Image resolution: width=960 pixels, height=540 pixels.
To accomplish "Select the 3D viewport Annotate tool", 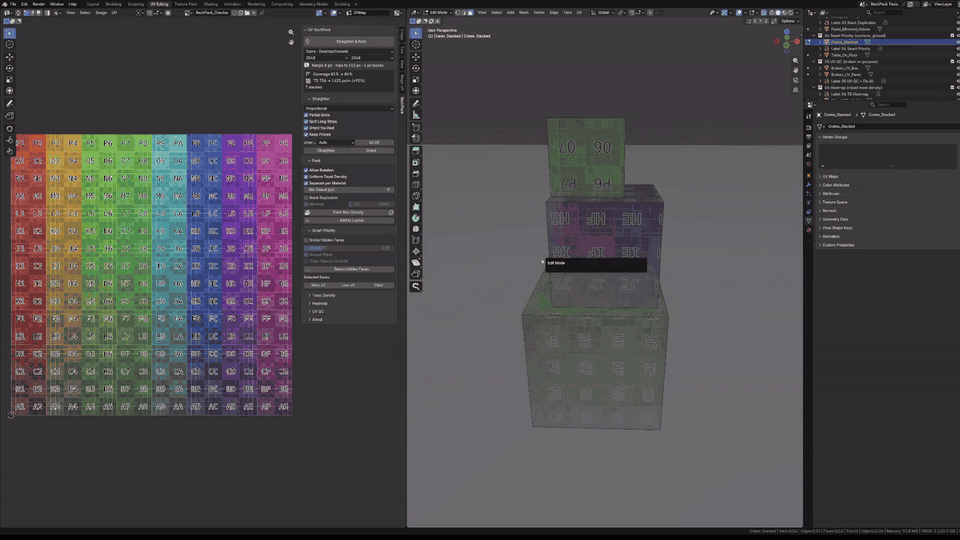I will click(416, 103).
